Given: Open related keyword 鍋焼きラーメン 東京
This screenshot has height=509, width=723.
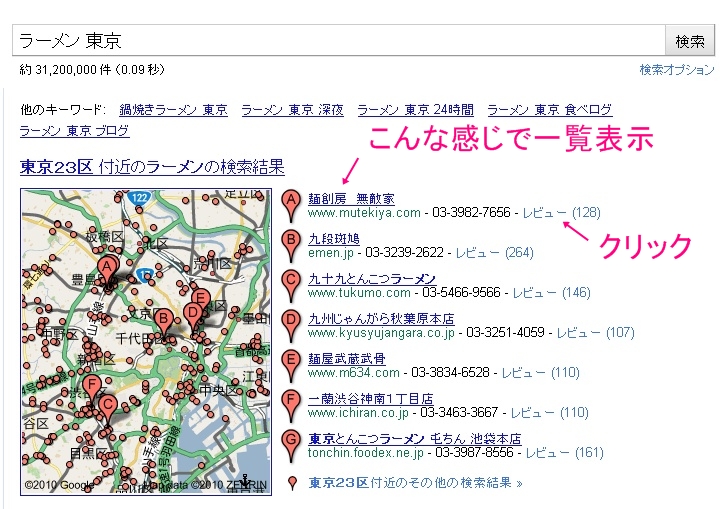Looking at the screenshot, I should point(173,110).
